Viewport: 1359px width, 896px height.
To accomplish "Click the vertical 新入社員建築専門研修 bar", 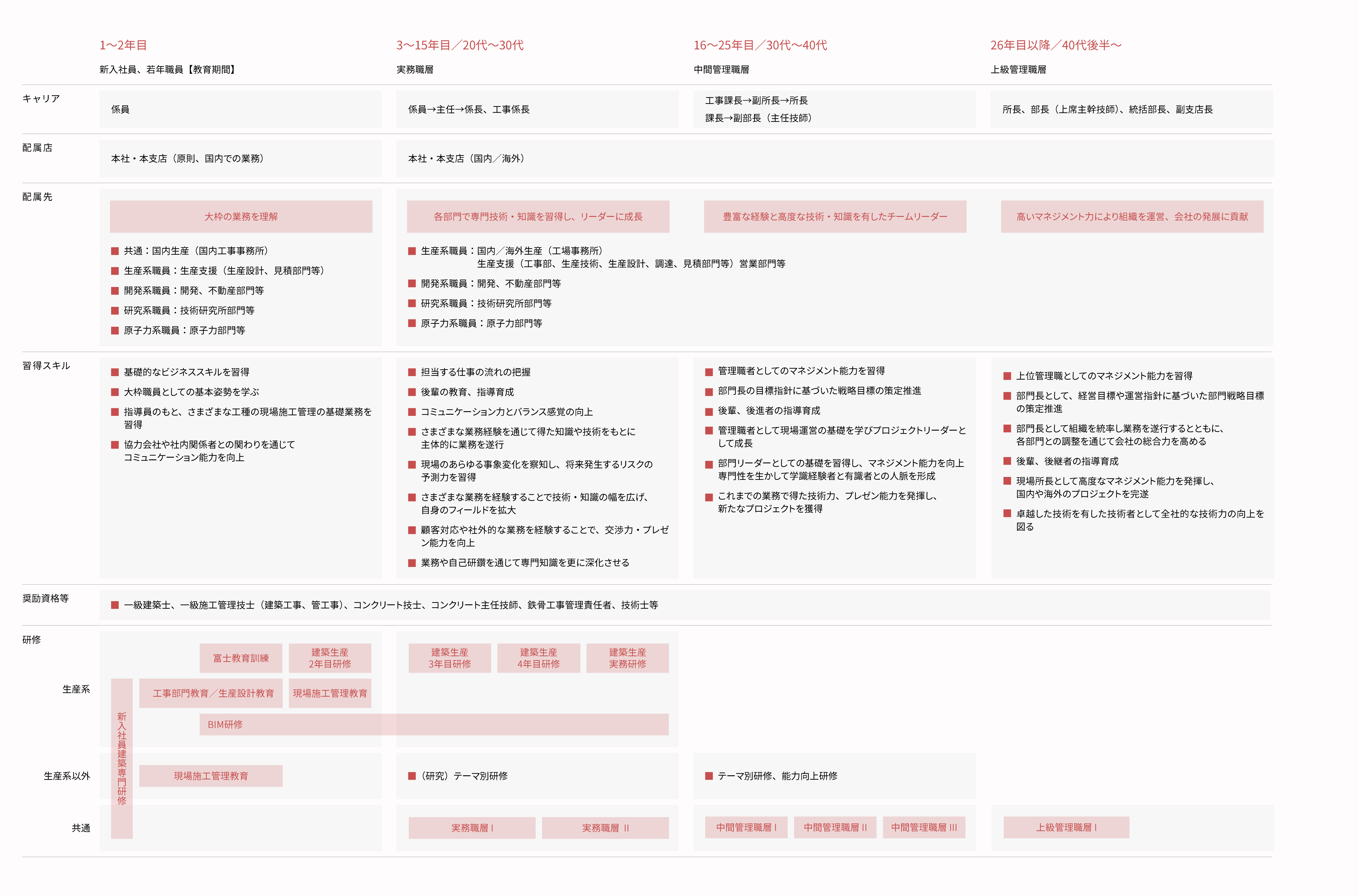I will point(122,758).
